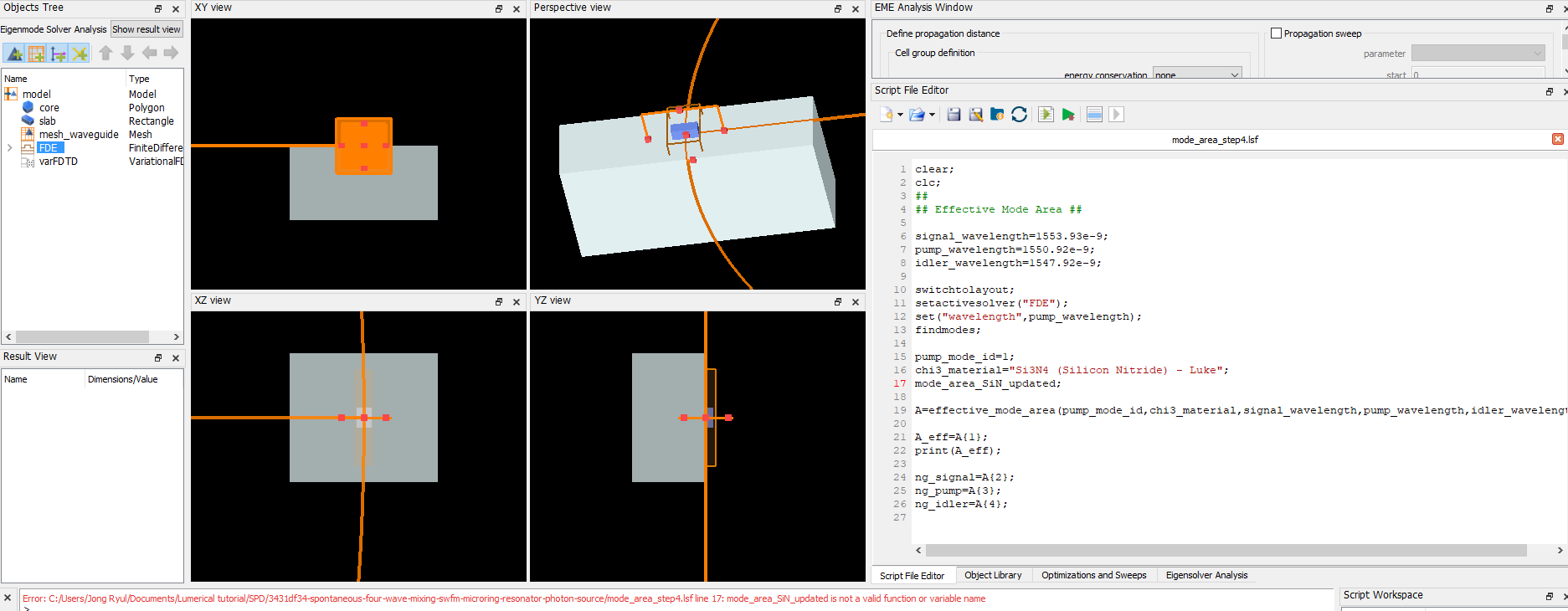Click move object down arrow
Viewport: 1568px width, 611px height.
(x=127, y=53)
